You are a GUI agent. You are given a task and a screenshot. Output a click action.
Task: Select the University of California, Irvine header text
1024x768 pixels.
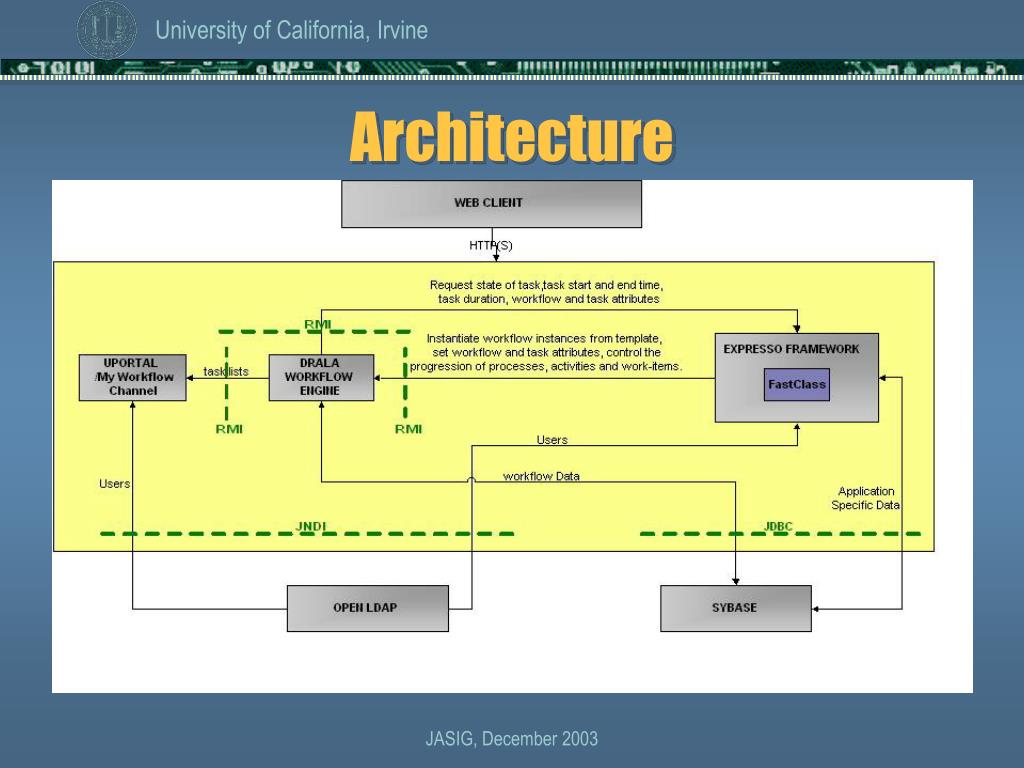[291, 30]
